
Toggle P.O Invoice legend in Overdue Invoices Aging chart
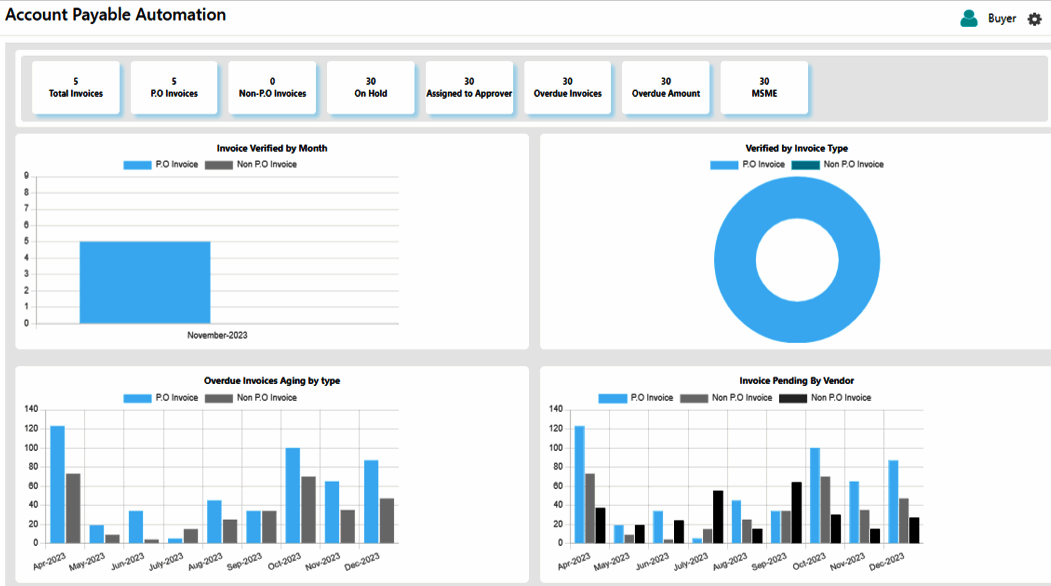click(x=161, y=398)
